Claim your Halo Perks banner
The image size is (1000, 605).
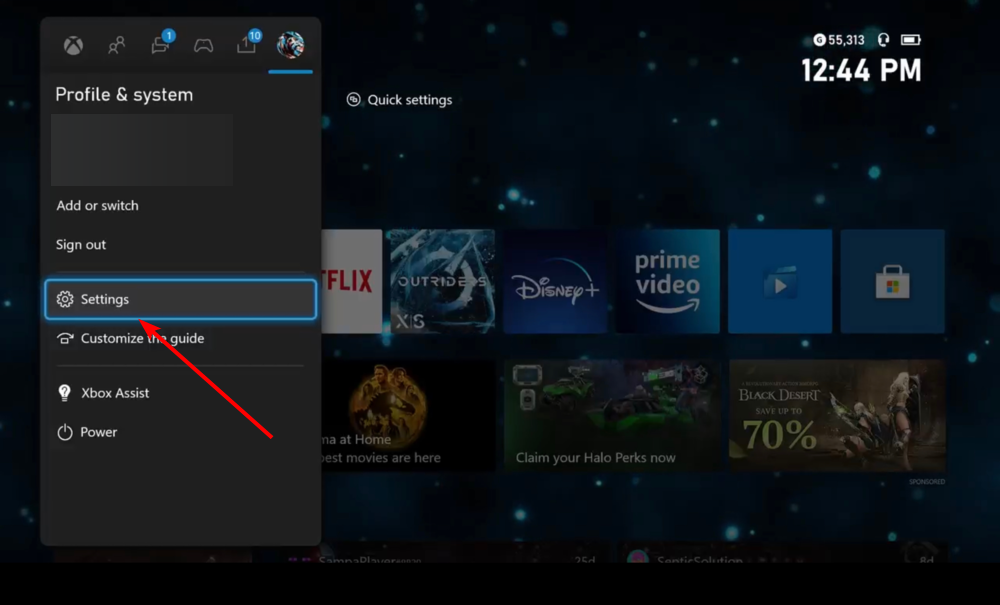pos(612,414)
